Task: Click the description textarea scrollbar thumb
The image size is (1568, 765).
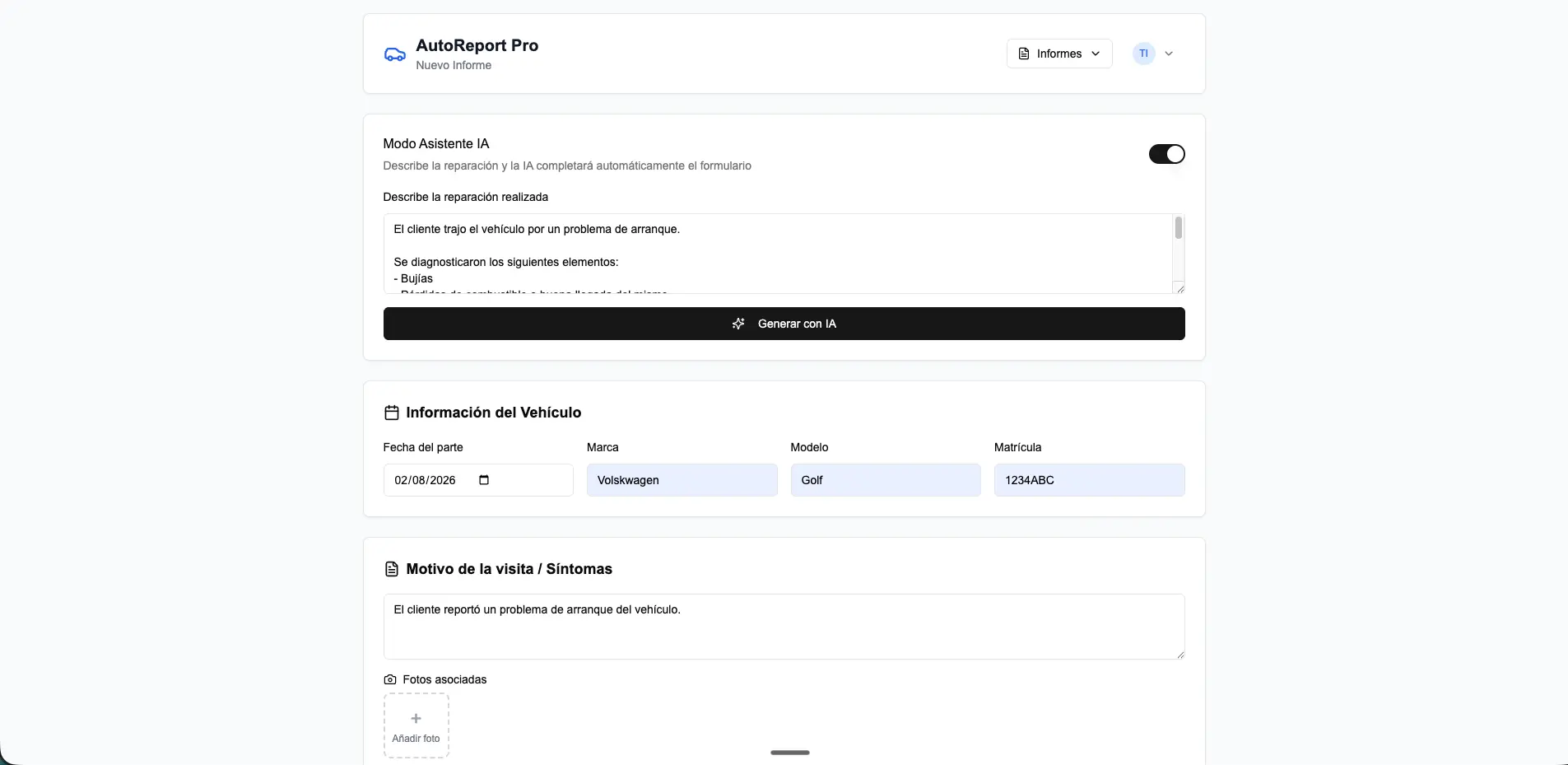Action: (x=1179, y=227)
